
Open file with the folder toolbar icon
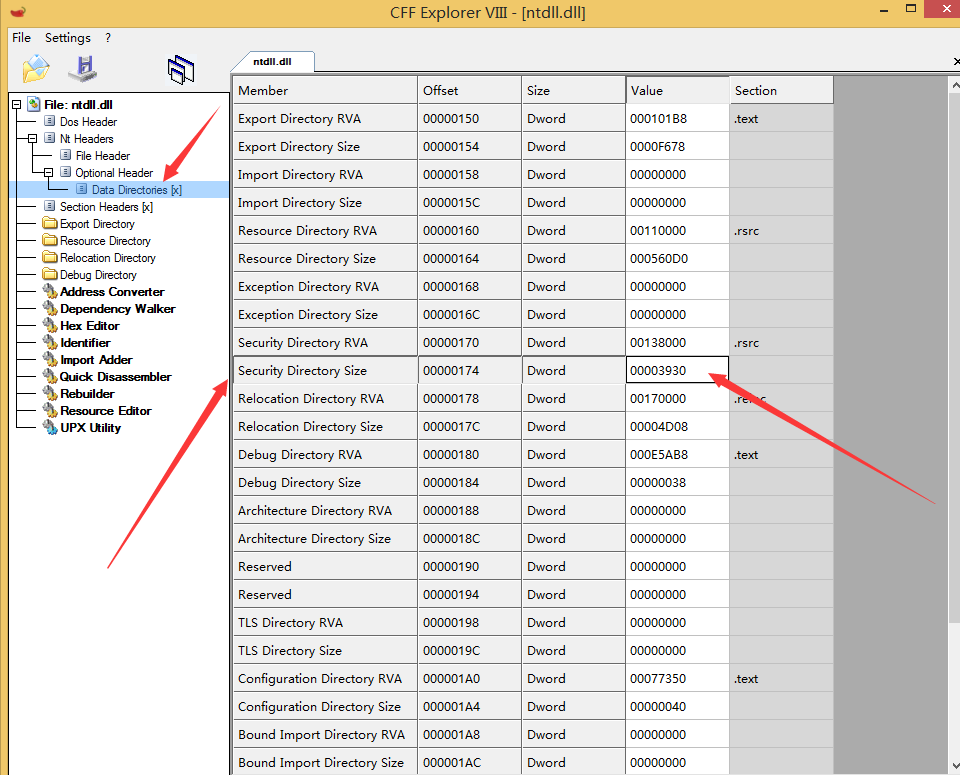36,69
